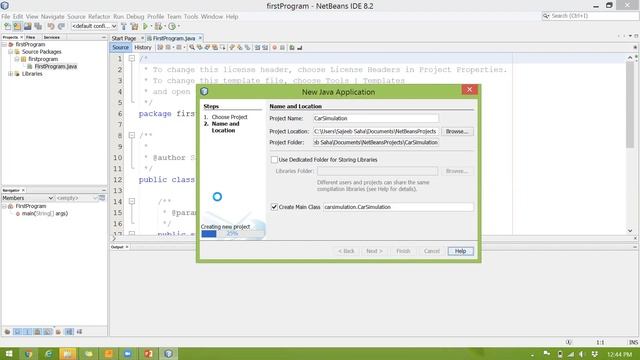
Task: Open Internet Explorer from the taskbar
Action: (49, 353)
